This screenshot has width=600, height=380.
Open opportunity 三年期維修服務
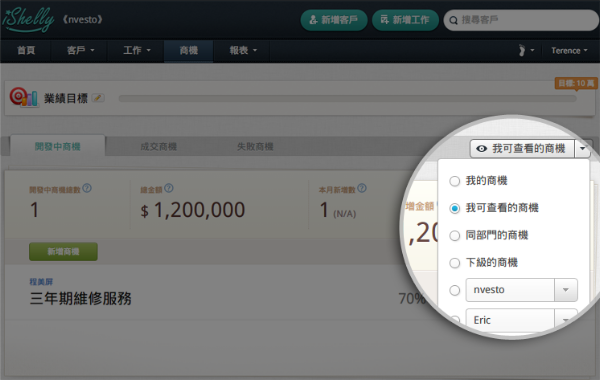(80, 298)
